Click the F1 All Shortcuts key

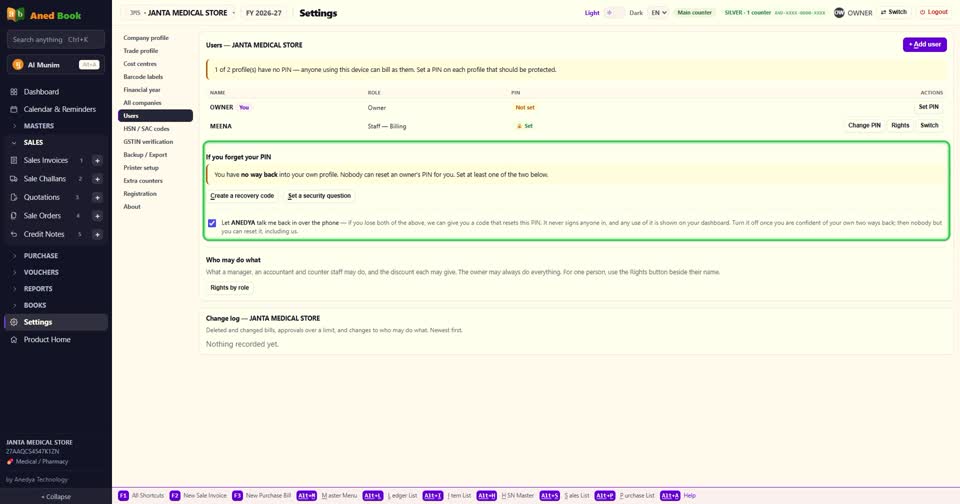coord(123,495)
